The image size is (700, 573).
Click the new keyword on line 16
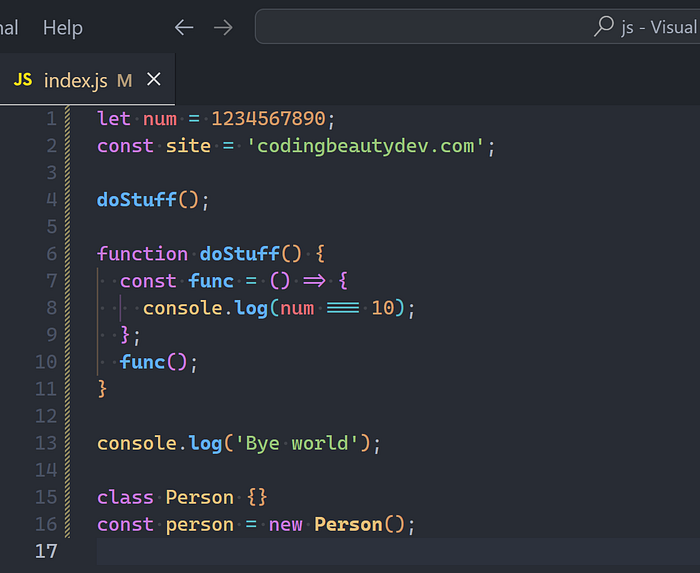click(286, 525)
